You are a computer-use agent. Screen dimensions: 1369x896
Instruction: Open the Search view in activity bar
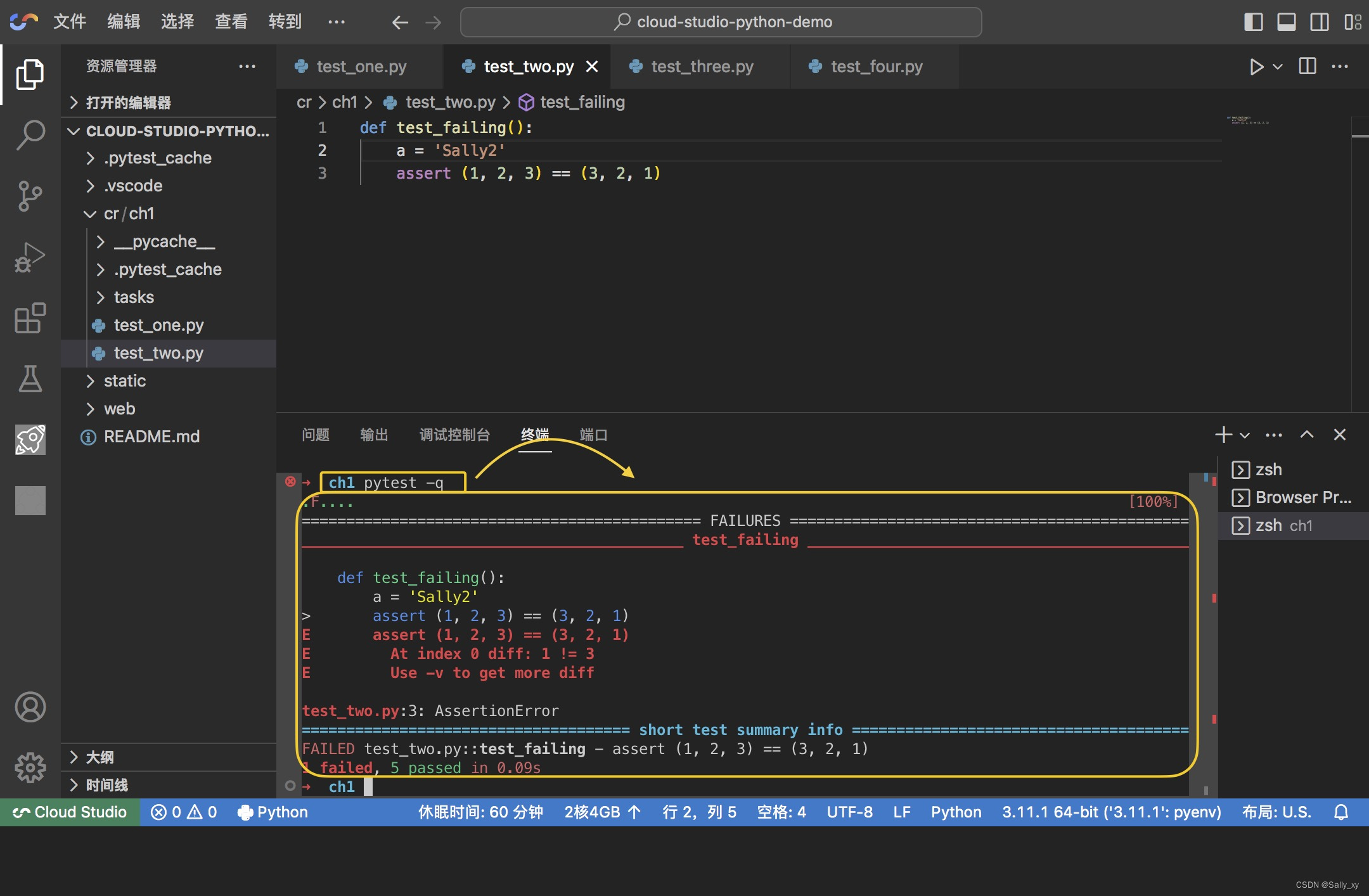pos(30,135)
